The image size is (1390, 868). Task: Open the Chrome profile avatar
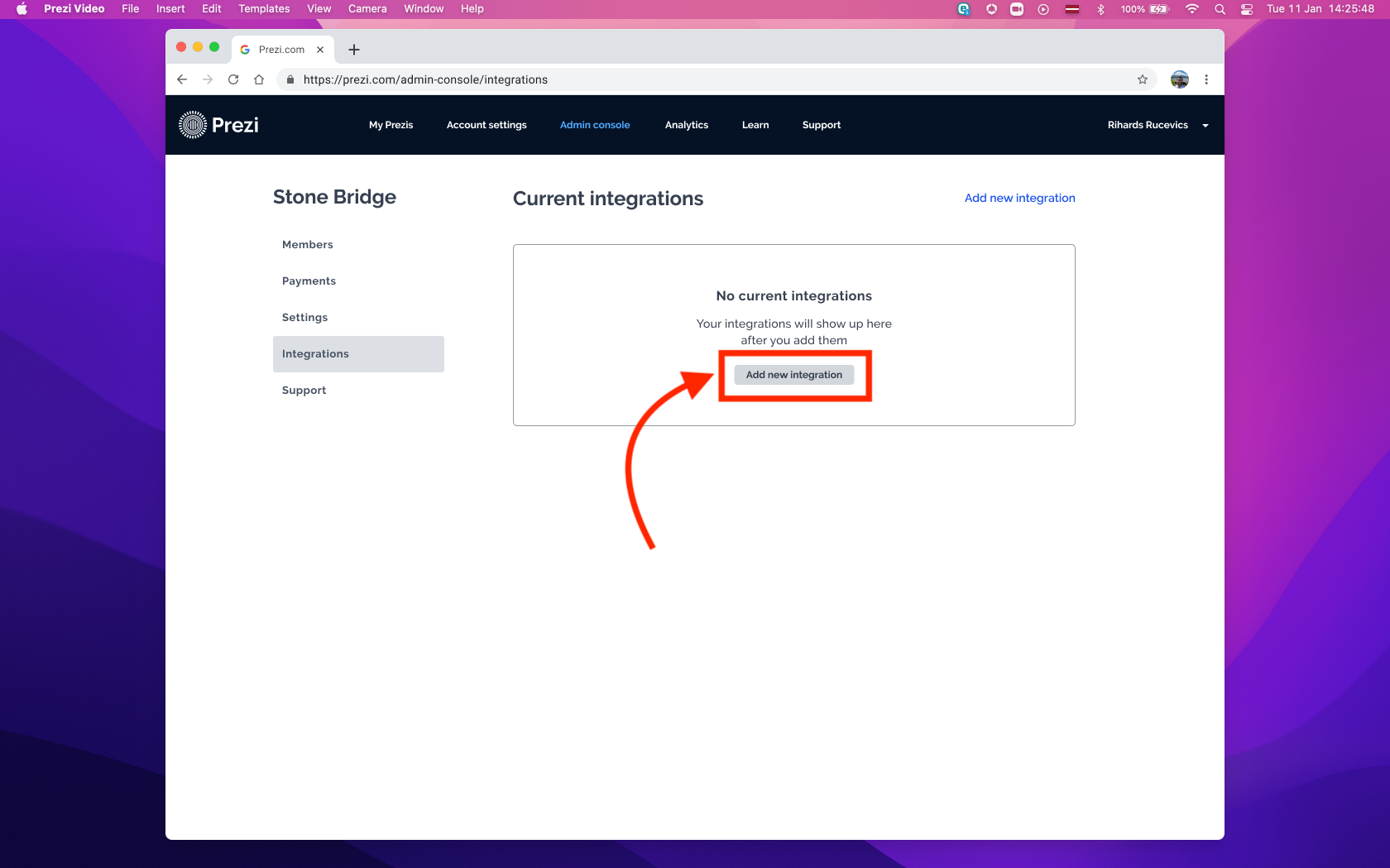click(x=1179, y=79)
